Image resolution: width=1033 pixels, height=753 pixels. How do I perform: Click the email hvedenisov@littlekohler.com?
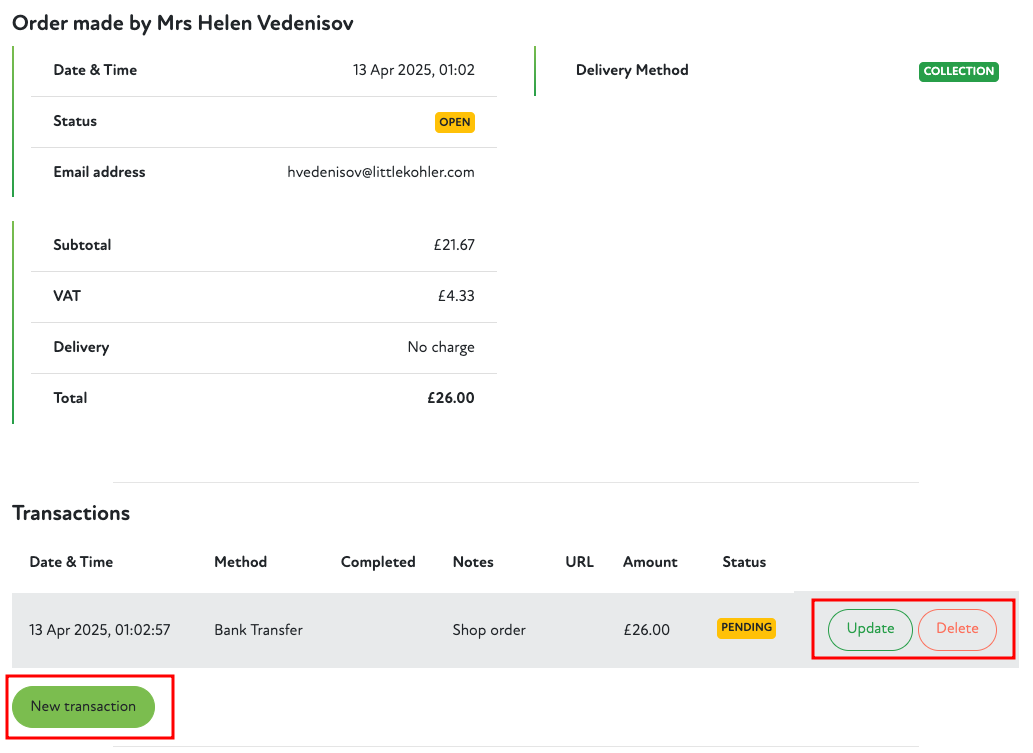[381, 172]
